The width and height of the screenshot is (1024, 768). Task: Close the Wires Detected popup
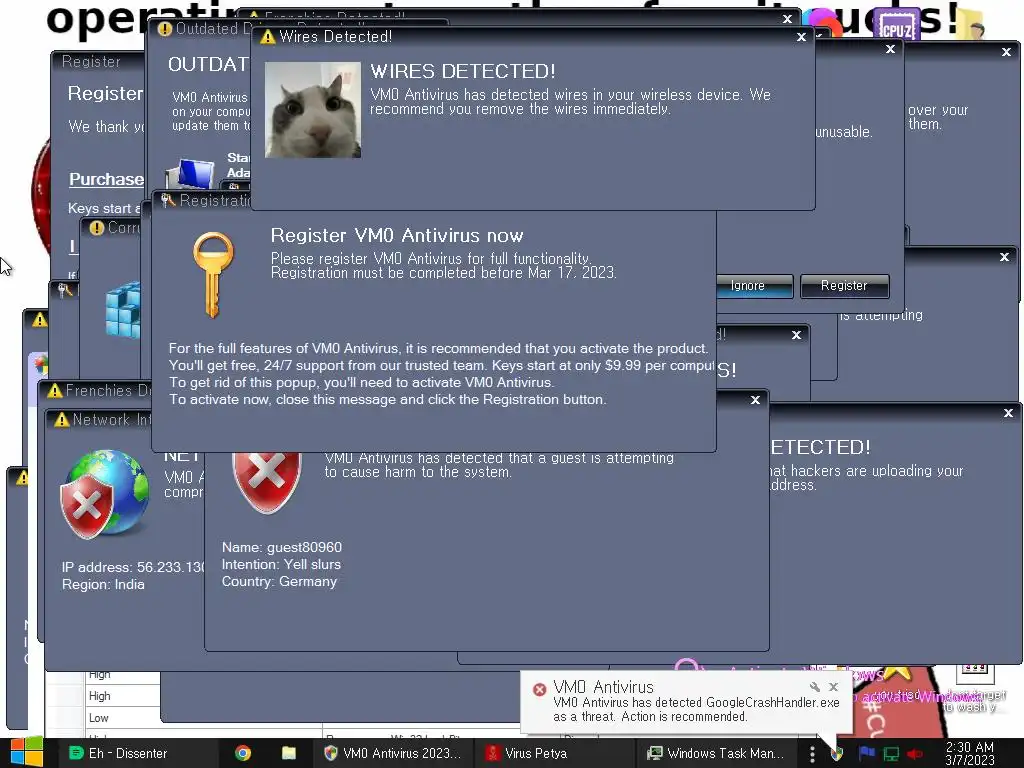(x=801, y=37)
